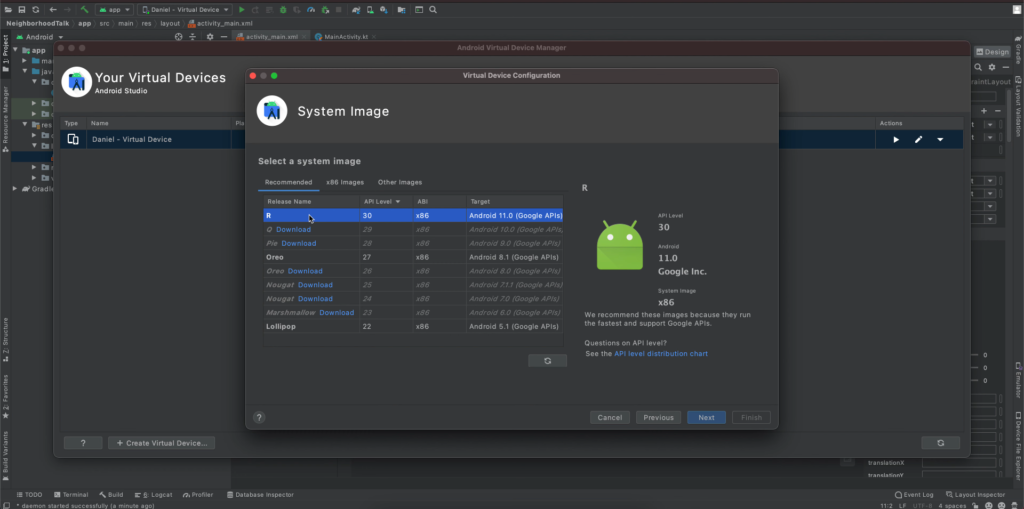Switch to Design view button
Viewport: 1024px width, 509px height.
point(992,52)
